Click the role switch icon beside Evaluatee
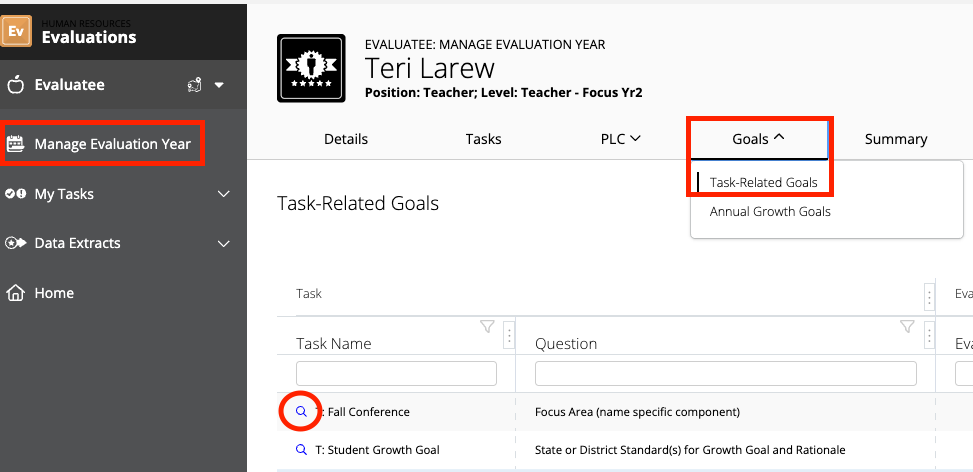This screenshot has height=472, width=973. click(x=195, y=85)
